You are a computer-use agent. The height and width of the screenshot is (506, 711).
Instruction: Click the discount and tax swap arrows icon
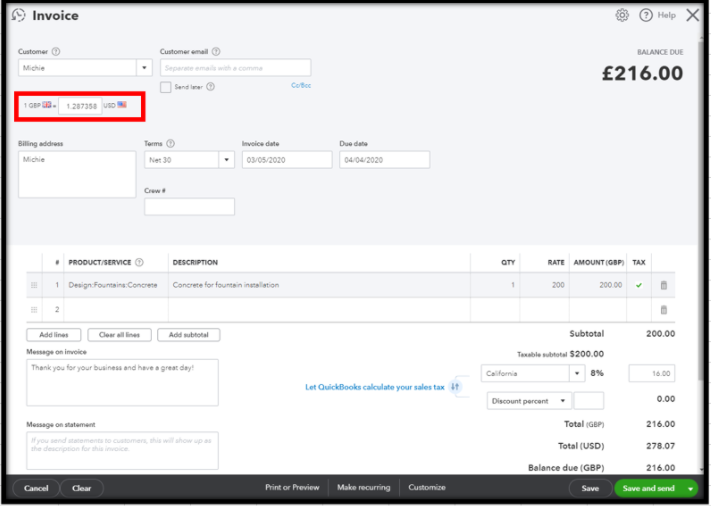456,386
